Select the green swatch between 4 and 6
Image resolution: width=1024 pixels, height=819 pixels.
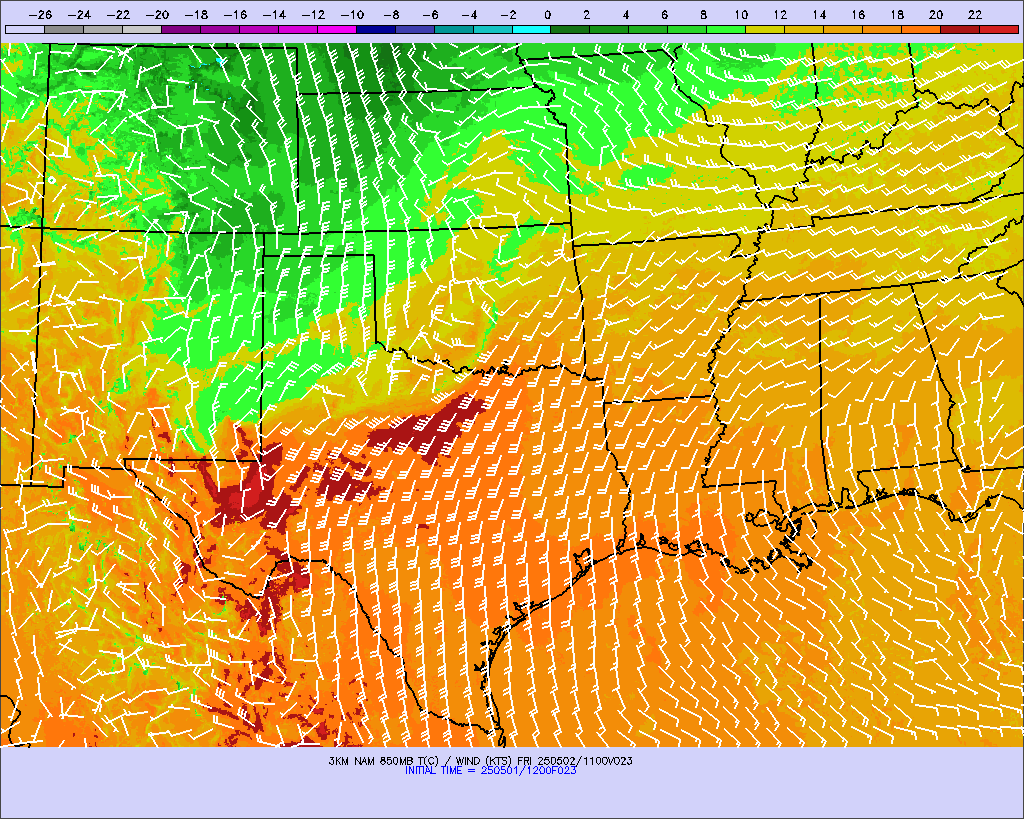tap(648, 29)
